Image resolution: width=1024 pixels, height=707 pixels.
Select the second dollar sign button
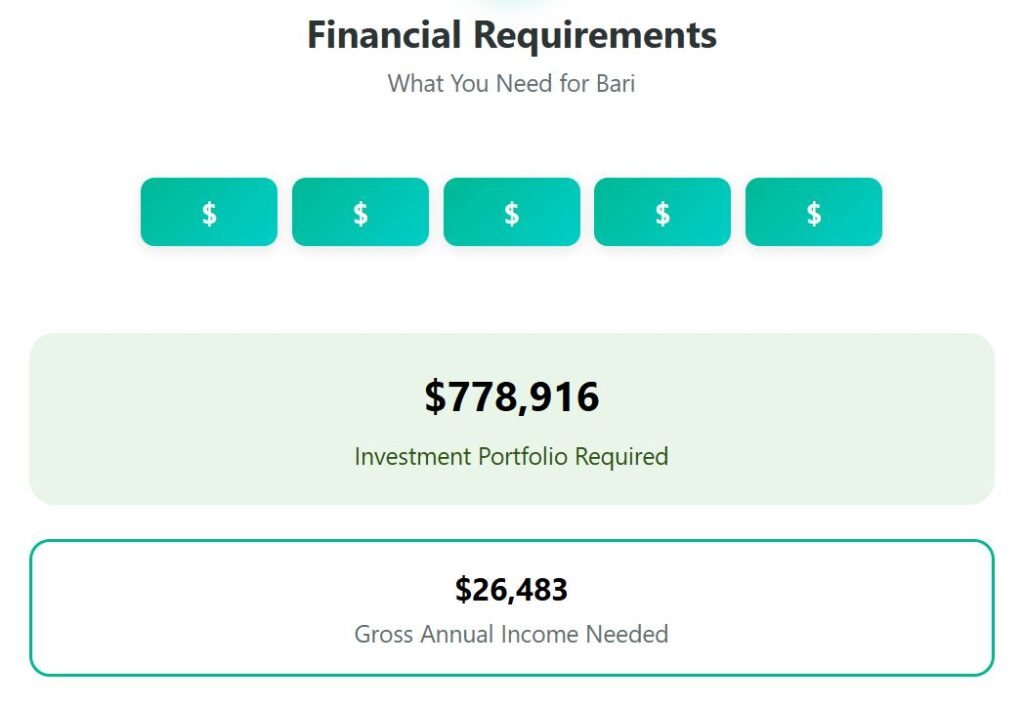pos(360,212)
